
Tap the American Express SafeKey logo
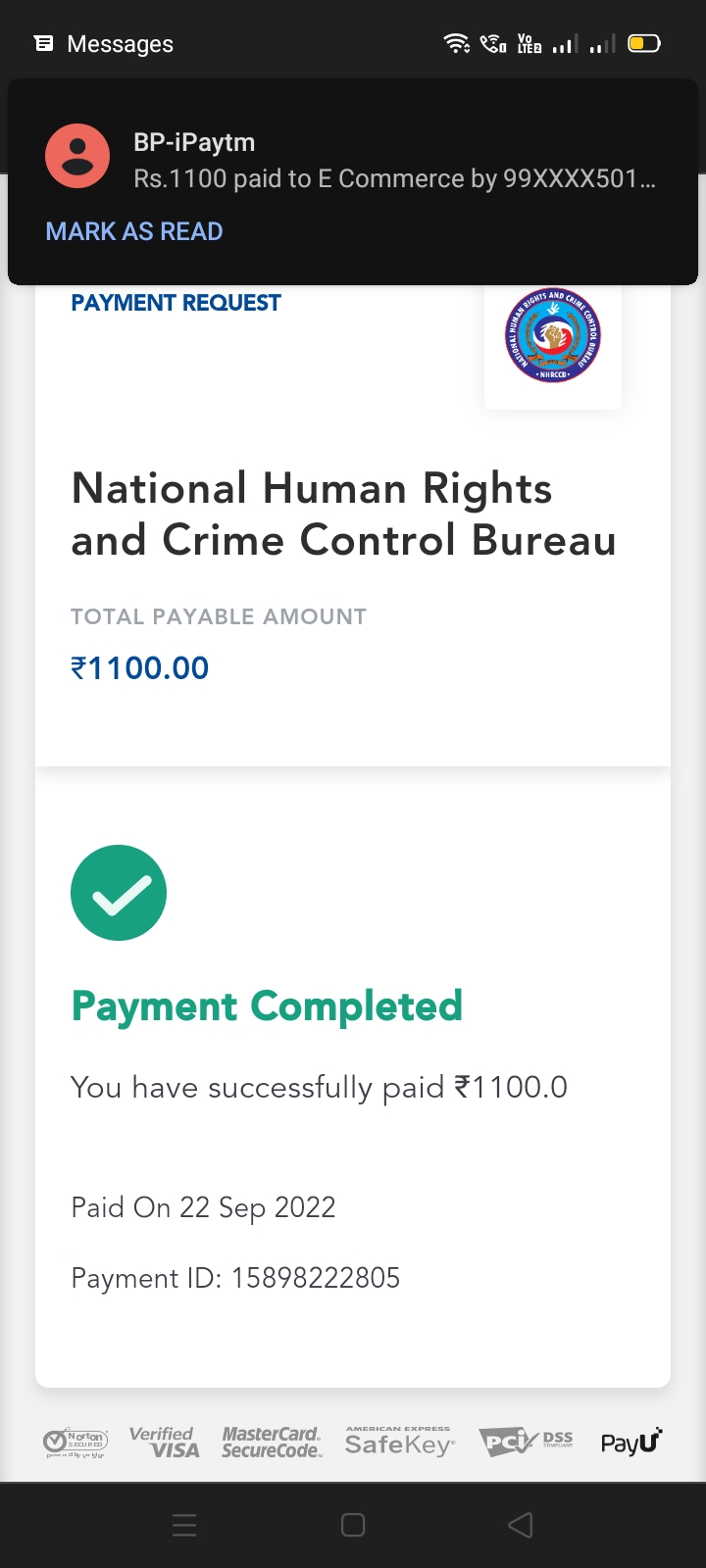(399, 1442)
